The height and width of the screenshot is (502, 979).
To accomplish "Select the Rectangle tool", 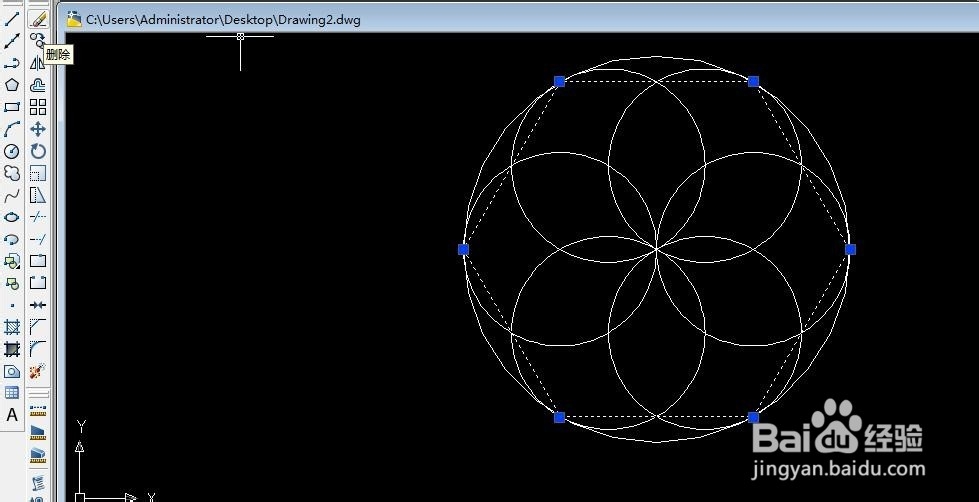I will pyautogui.click(x=12, y=107).
